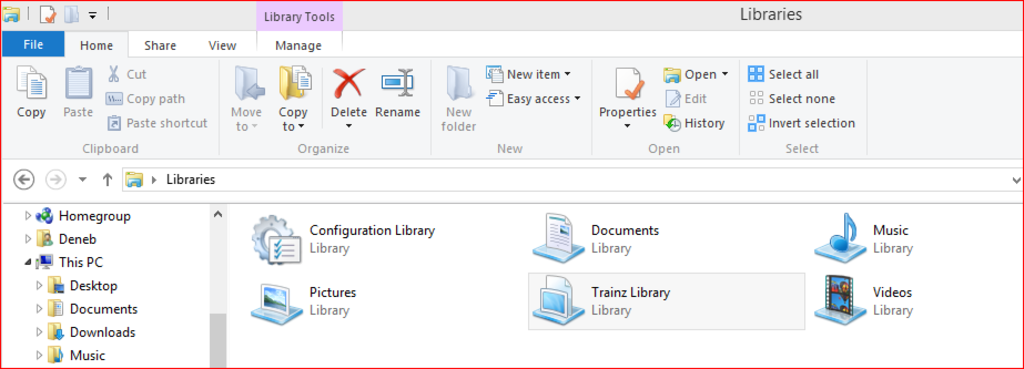Open the dropdown arrow beside Open
The width and height of the screenshot is (1024, 369).
[725, 74]
